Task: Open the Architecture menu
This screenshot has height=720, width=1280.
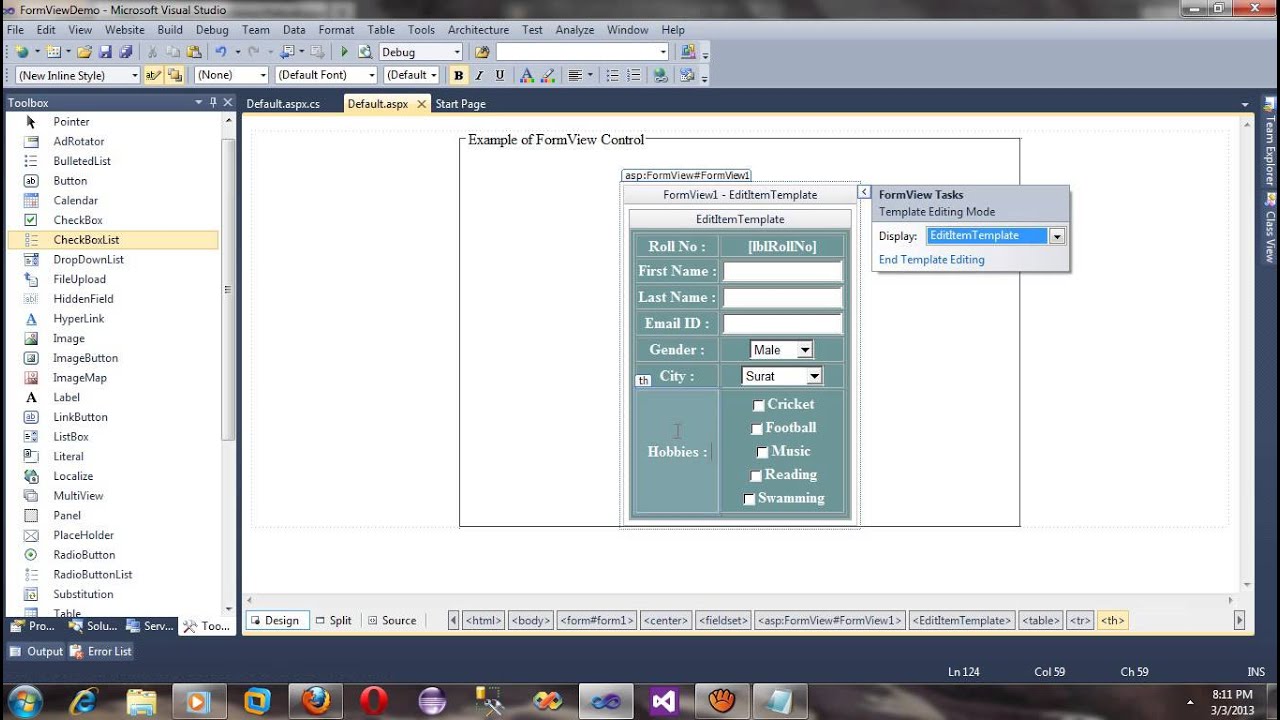Action: pyautogui.click(x=478, y=30)
